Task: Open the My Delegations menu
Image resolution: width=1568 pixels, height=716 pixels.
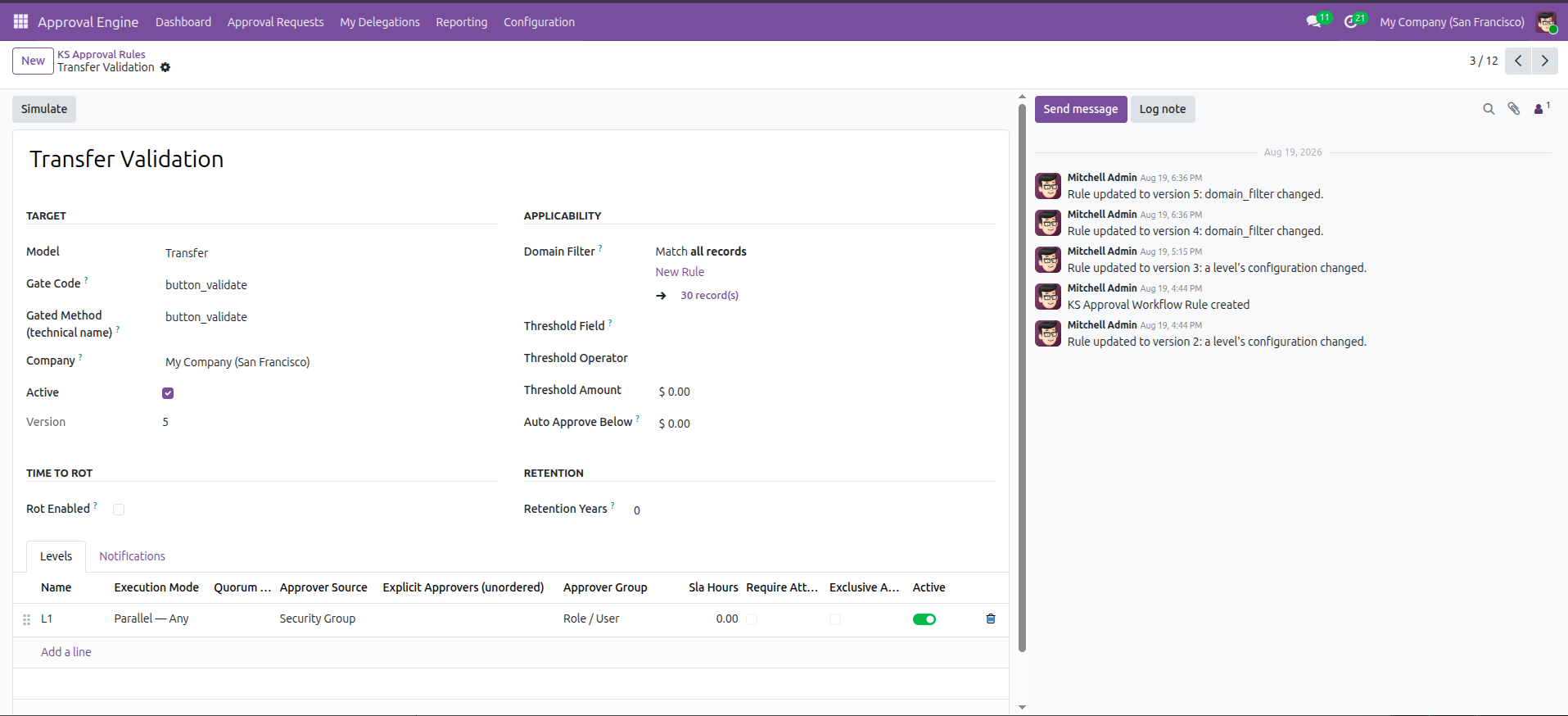Action: tap(380, 22)
